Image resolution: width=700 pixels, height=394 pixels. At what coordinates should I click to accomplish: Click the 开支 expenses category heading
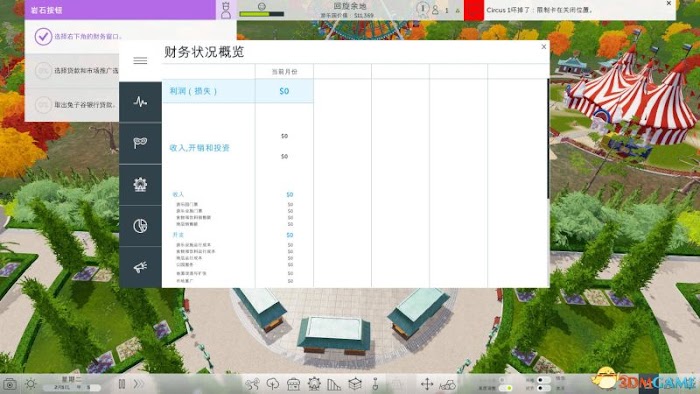click(178, 235)
